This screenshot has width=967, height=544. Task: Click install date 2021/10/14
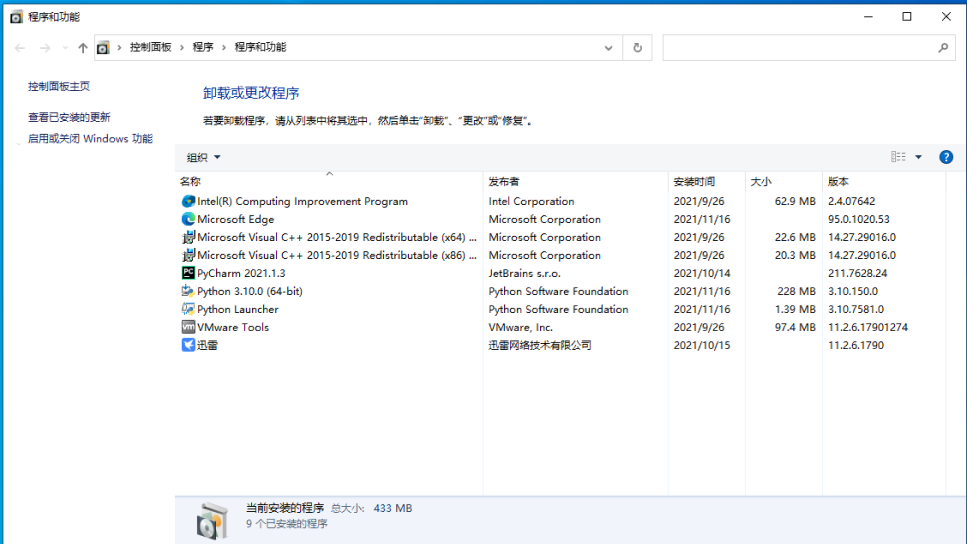(702, 273)
